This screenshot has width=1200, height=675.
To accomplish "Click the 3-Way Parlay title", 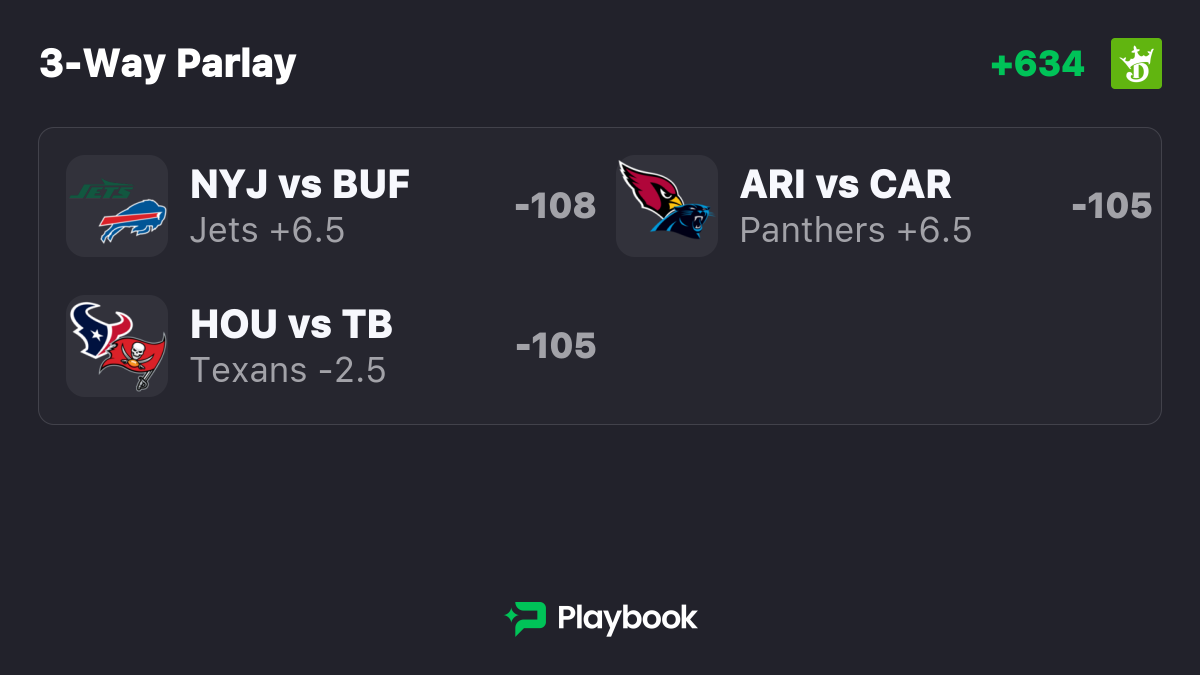I will point(168,64).
